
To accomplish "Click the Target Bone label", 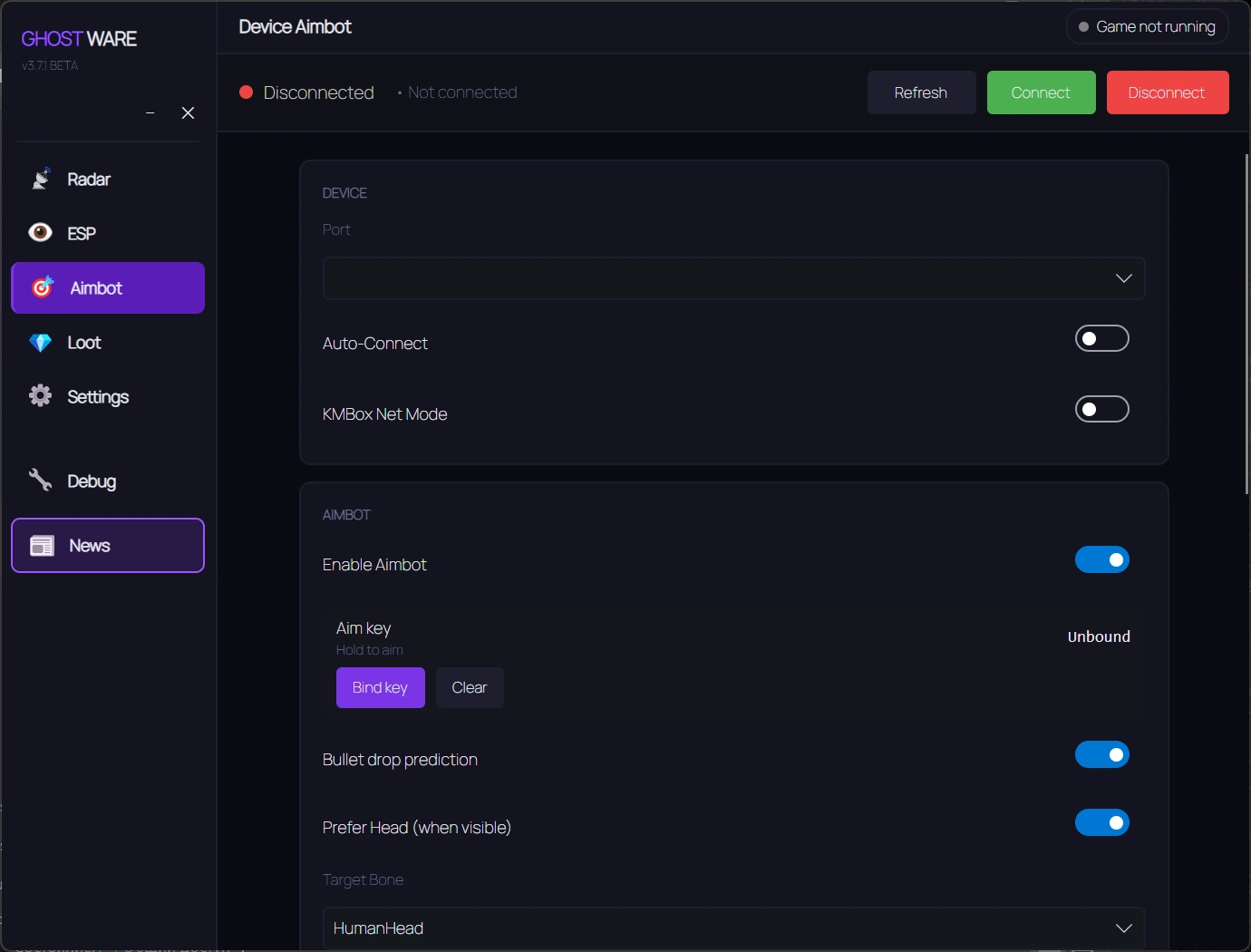I will pos(363,879).
